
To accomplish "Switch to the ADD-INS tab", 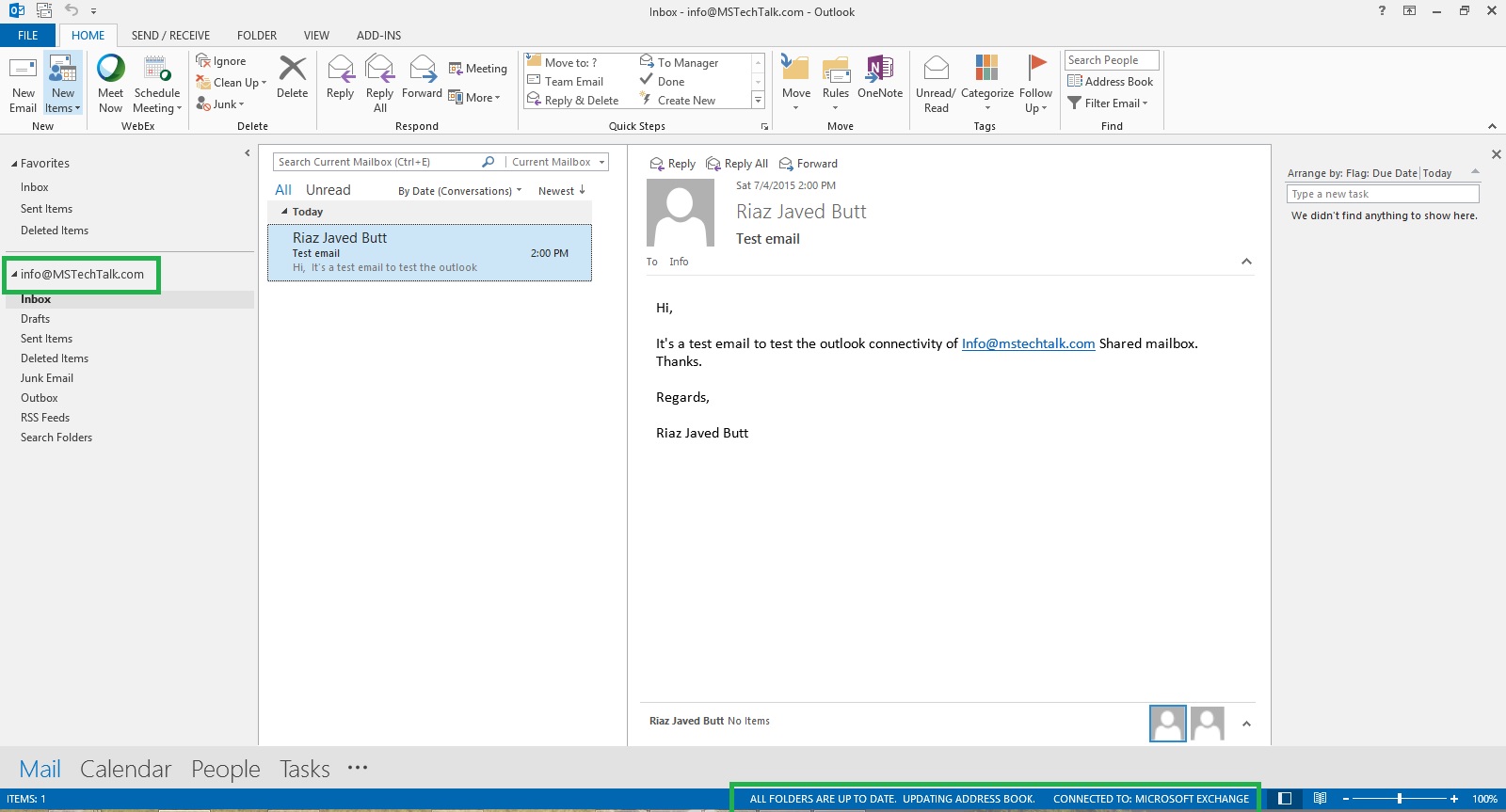I will [378, 36].
